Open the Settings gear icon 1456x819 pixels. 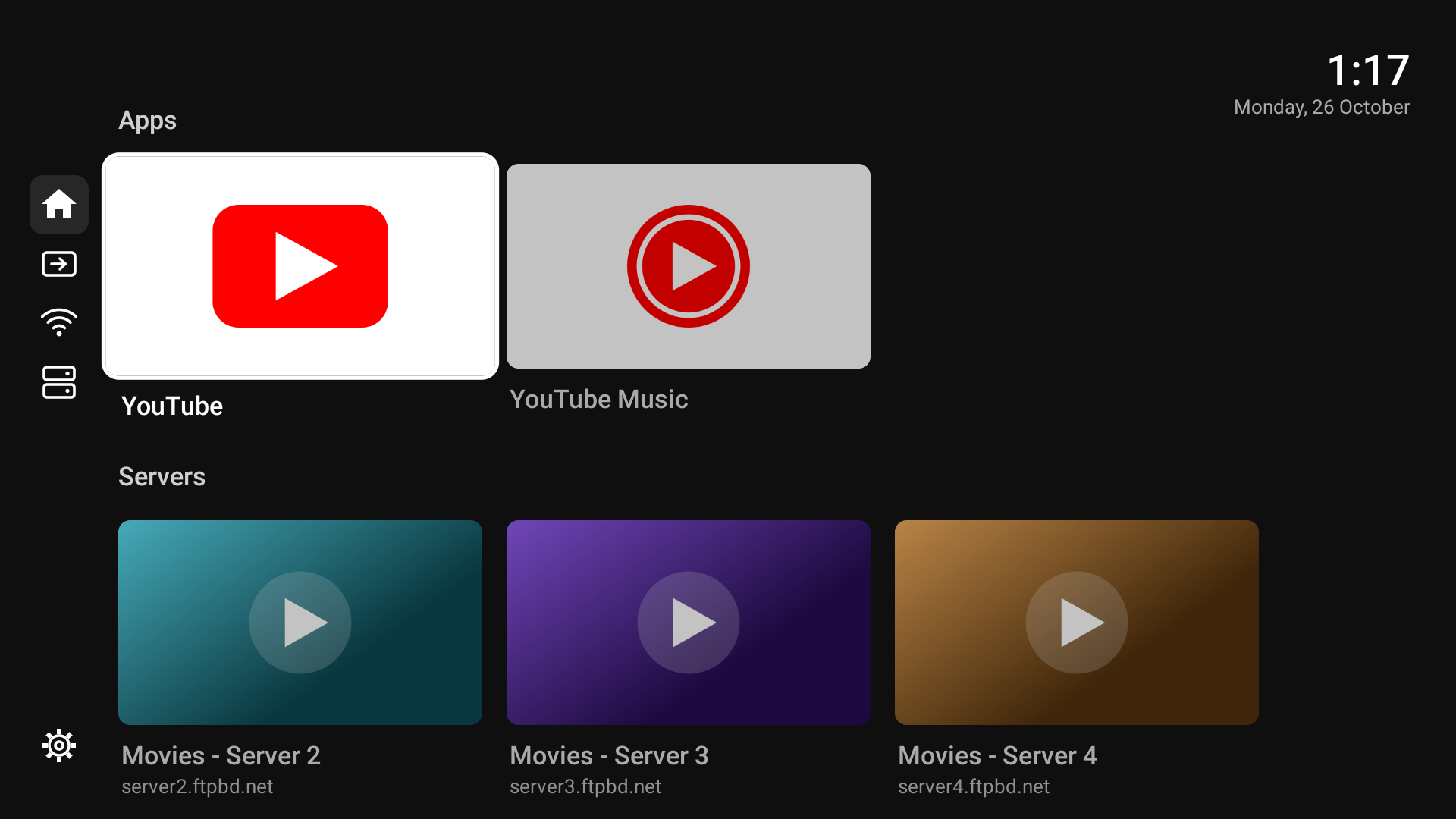59,746
